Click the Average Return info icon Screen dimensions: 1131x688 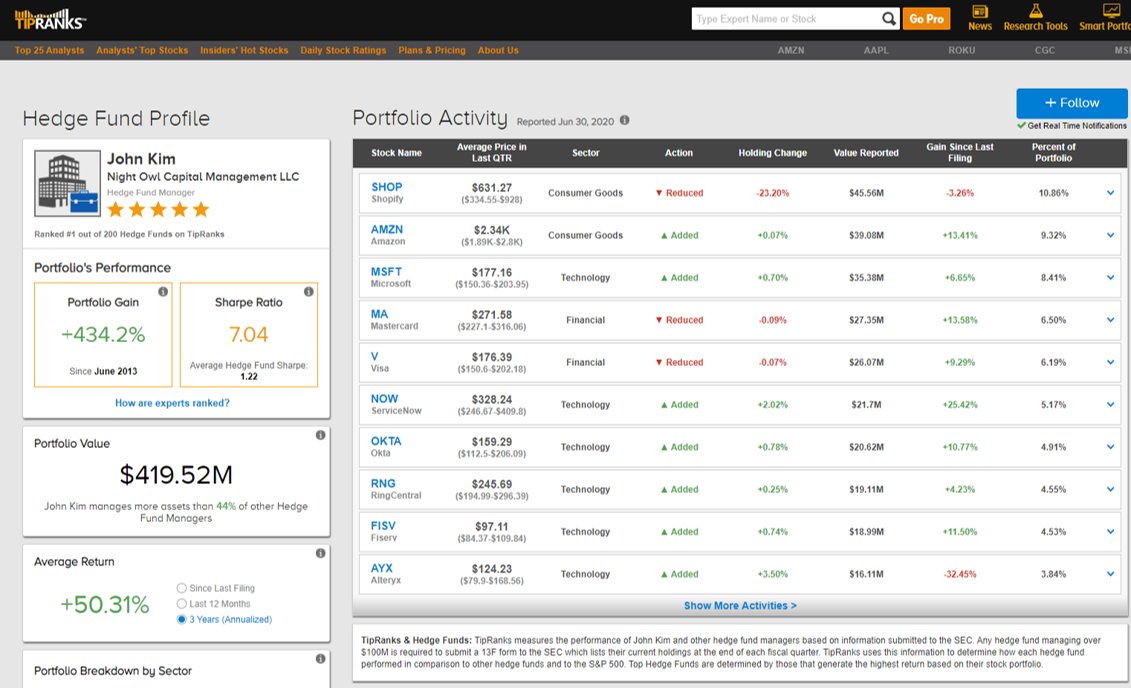(320, 553)
